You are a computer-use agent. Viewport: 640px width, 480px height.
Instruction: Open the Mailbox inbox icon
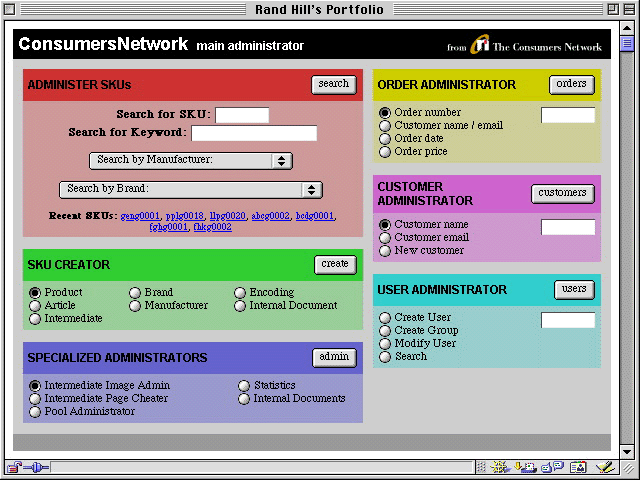pos(525,467)
